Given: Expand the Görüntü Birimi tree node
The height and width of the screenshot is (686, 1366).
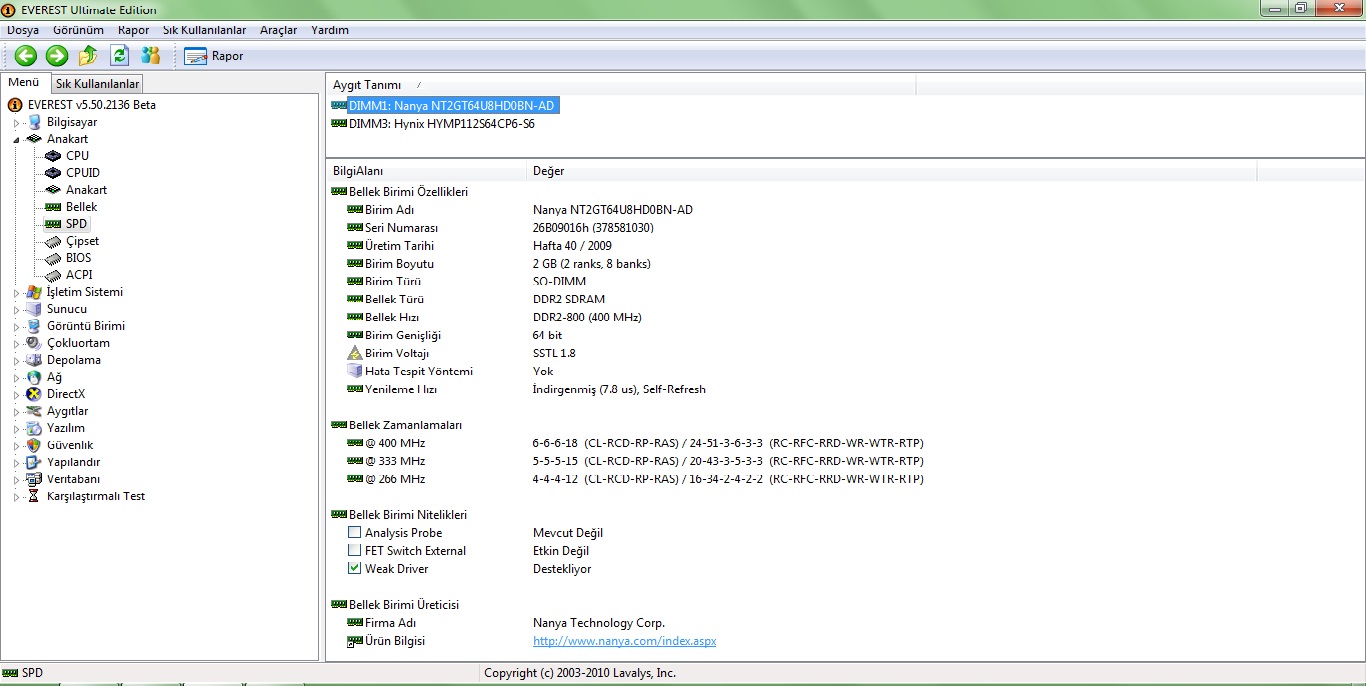Looking at the screenshot, I should (x=16, y=327).
